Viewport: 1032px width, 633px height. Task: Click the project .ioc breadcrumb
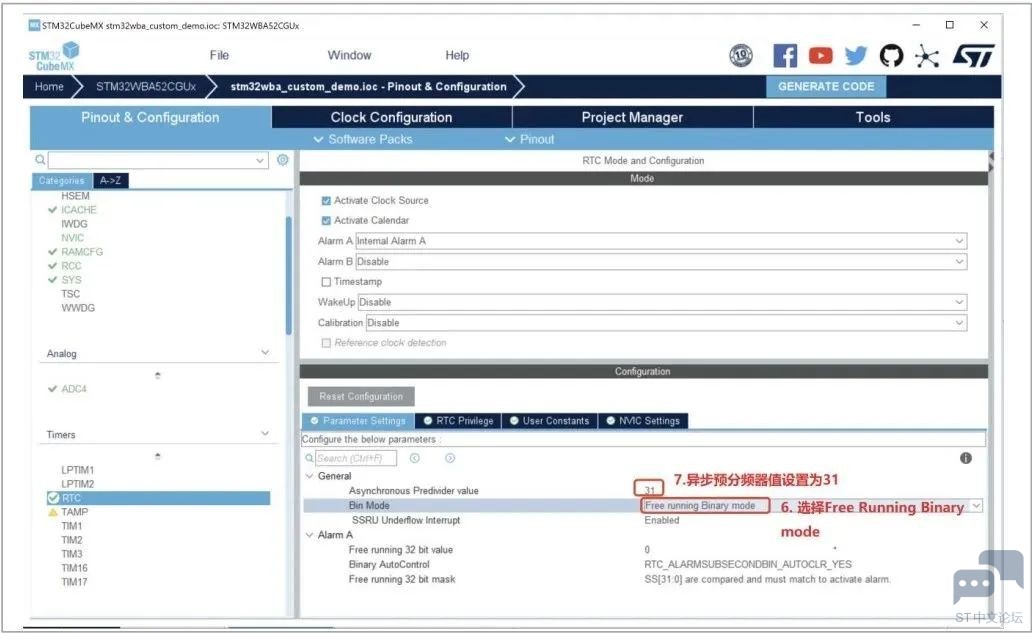[x=369, y=86]
